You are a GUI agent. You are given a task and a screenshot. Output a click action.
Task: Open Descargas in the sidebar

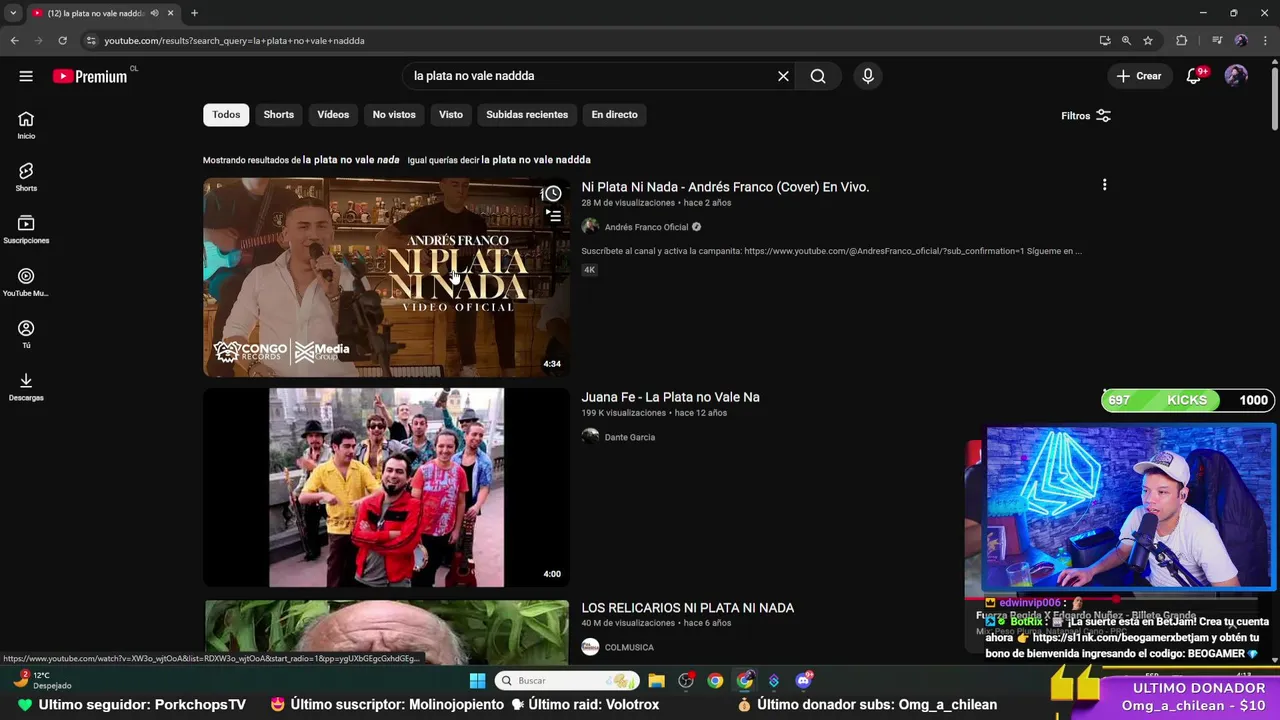click(x=26, y=387)
